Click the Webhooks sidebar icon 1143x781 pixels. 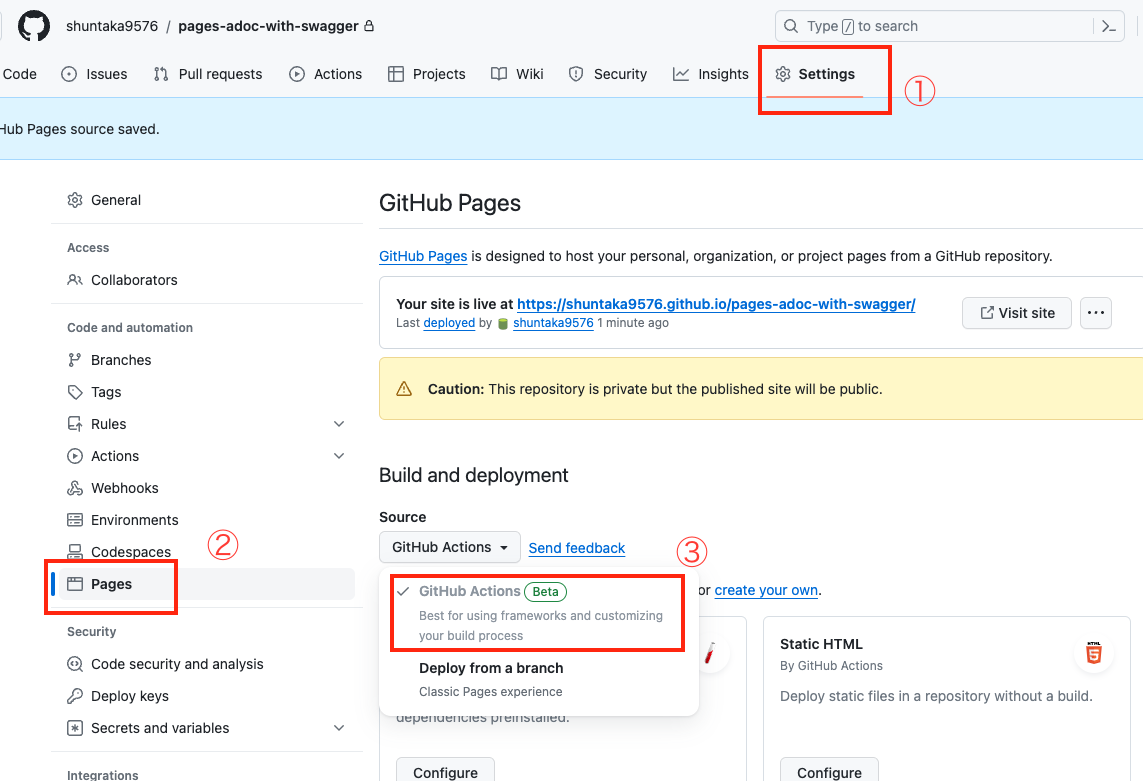click(x=74, y=487)
